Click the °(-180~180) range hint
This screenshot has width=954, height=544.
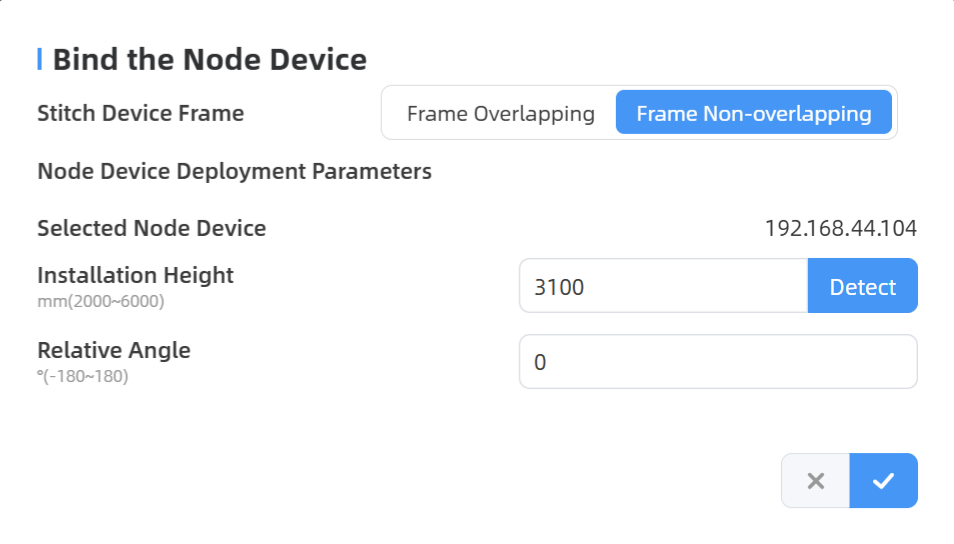[83, 376]
